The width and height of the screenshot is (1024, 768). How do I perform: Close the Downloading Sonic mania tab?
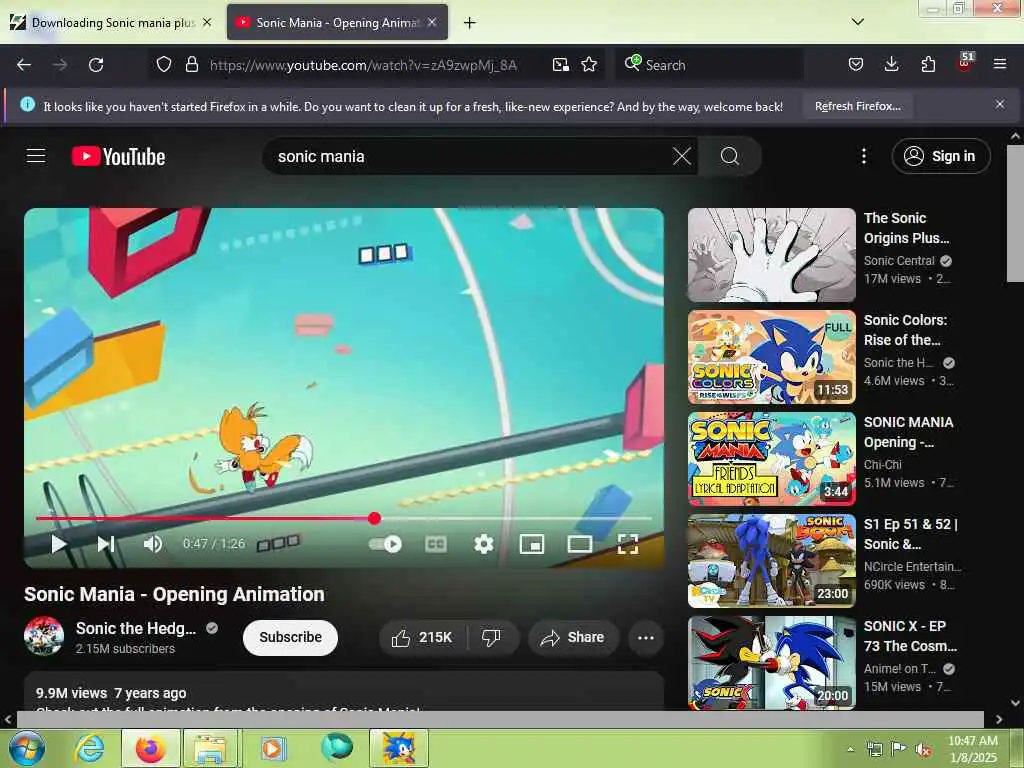point(207,22)
